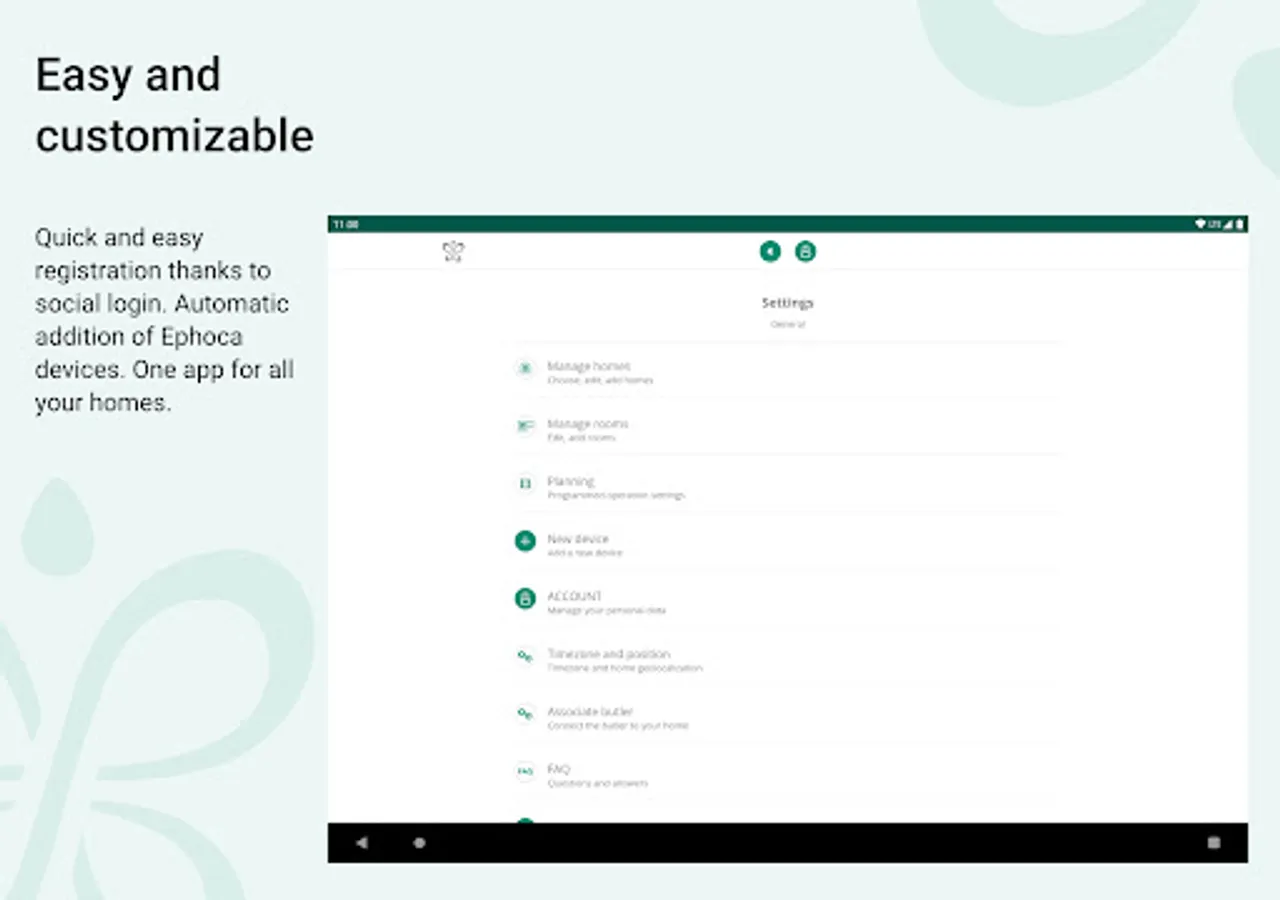This screenshot has height=900, width=1280.
Task: Select the Associate butler entry
Action: (x=787, y=716)
